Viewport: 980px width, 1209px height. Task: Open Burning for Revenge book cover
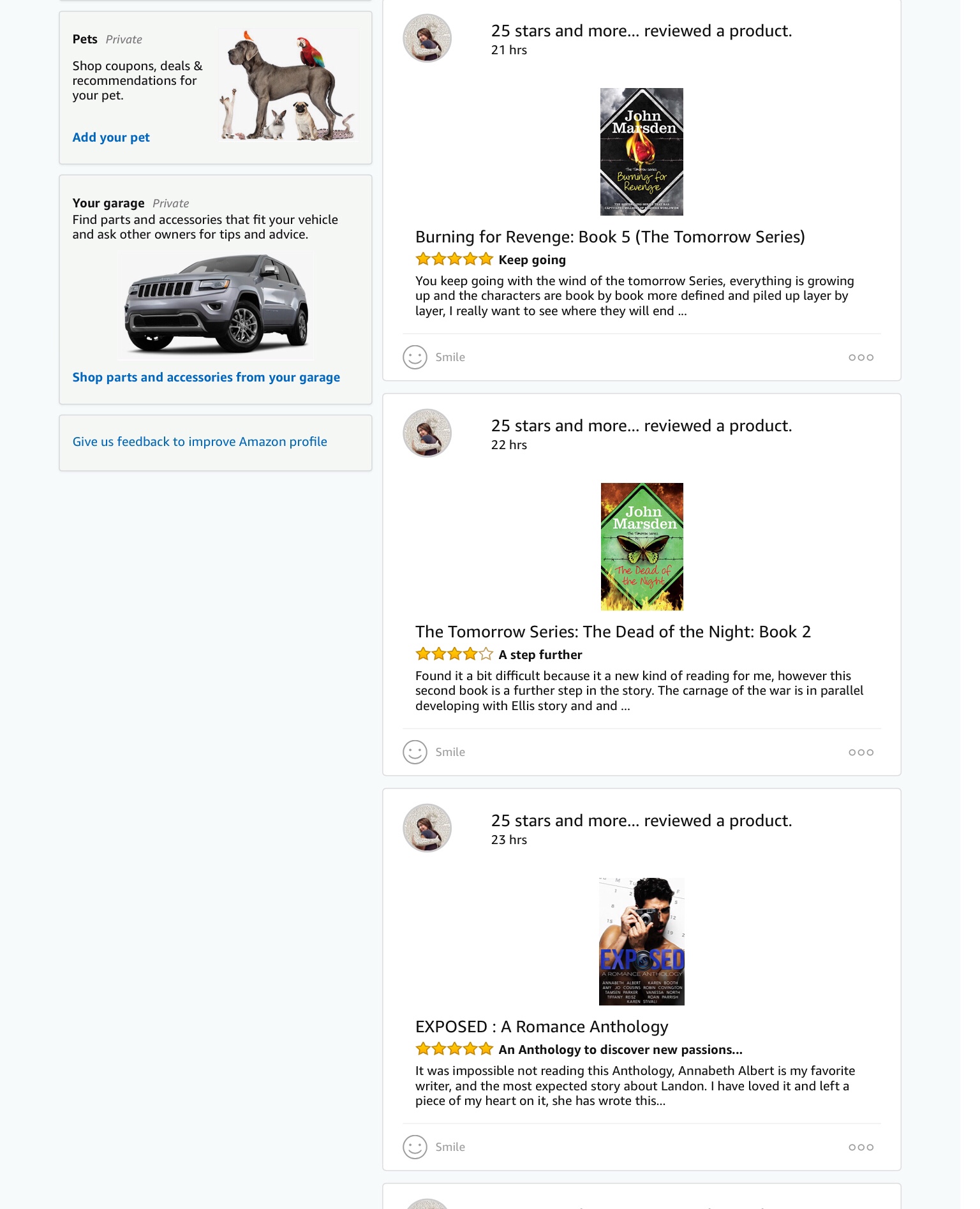pos(642,152)
